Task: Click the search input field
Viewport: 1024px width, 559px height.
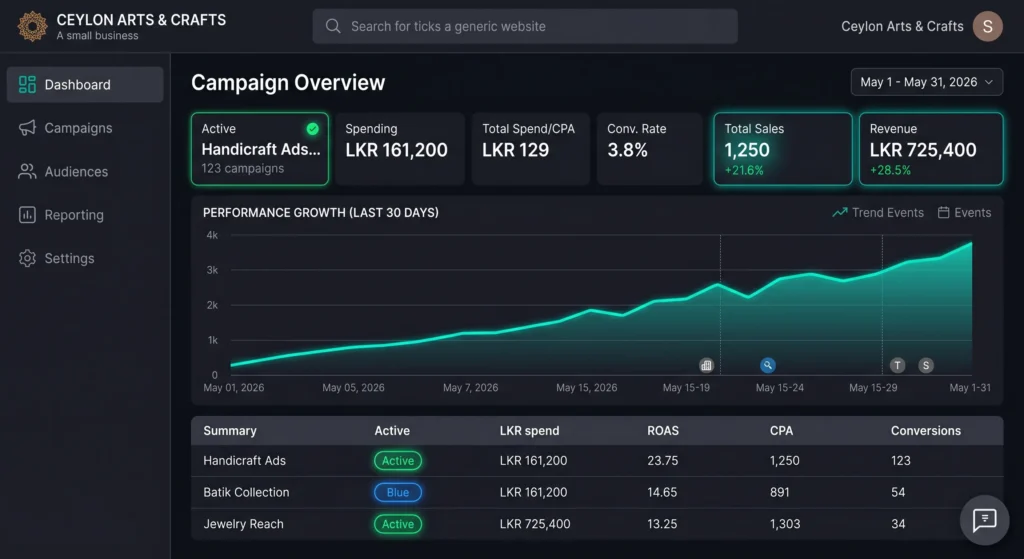Action: pyautogui.click(x=525, y=26)
